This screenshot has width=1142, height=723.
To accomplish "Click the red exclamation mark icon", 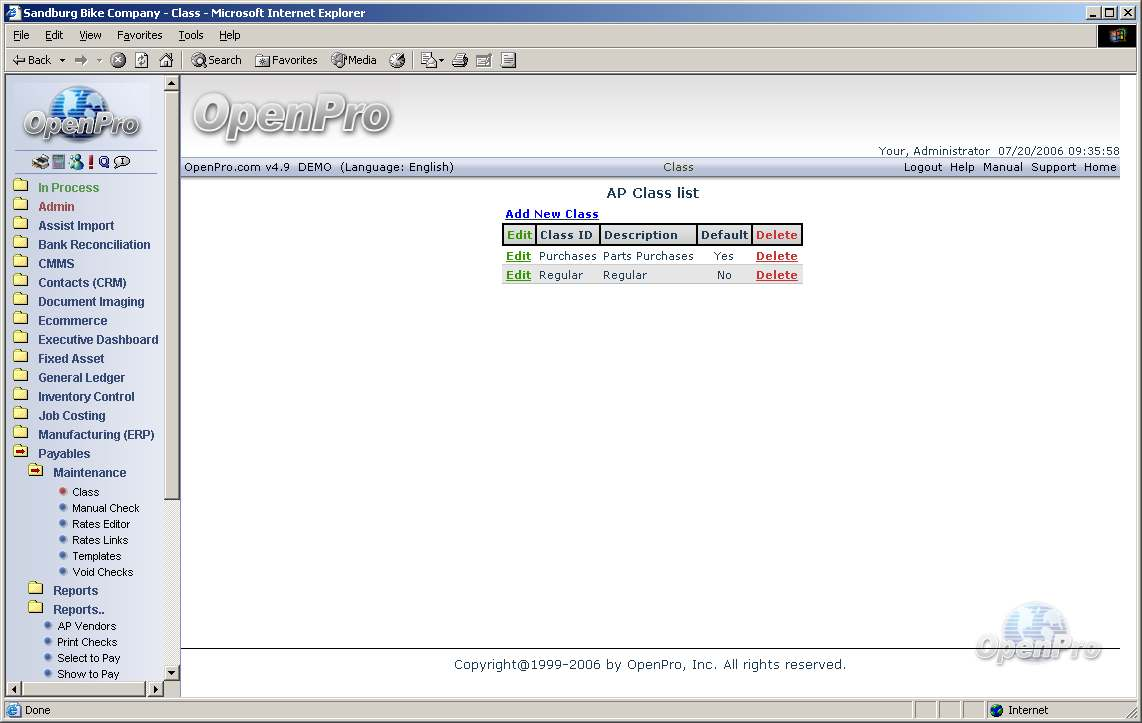I will 91,162.
